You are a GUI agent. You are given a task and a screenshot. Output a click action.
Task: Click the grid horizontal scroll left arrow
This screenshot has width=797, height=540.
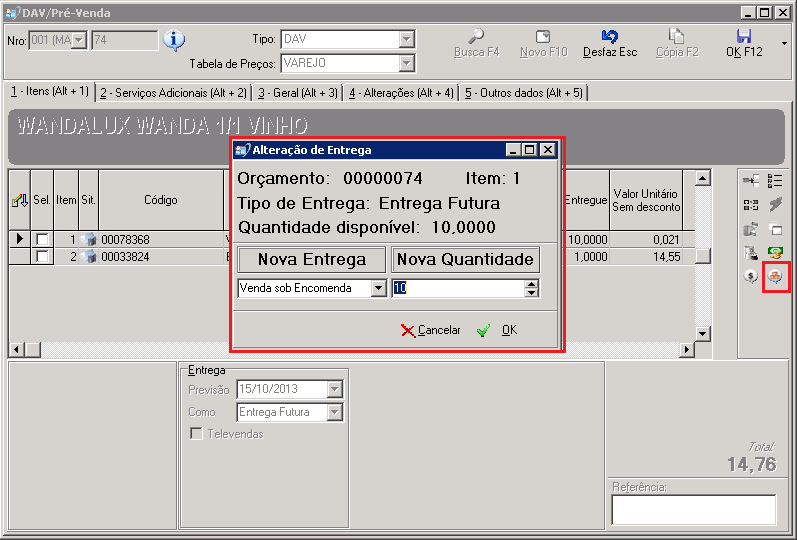(x=17, y=349)
